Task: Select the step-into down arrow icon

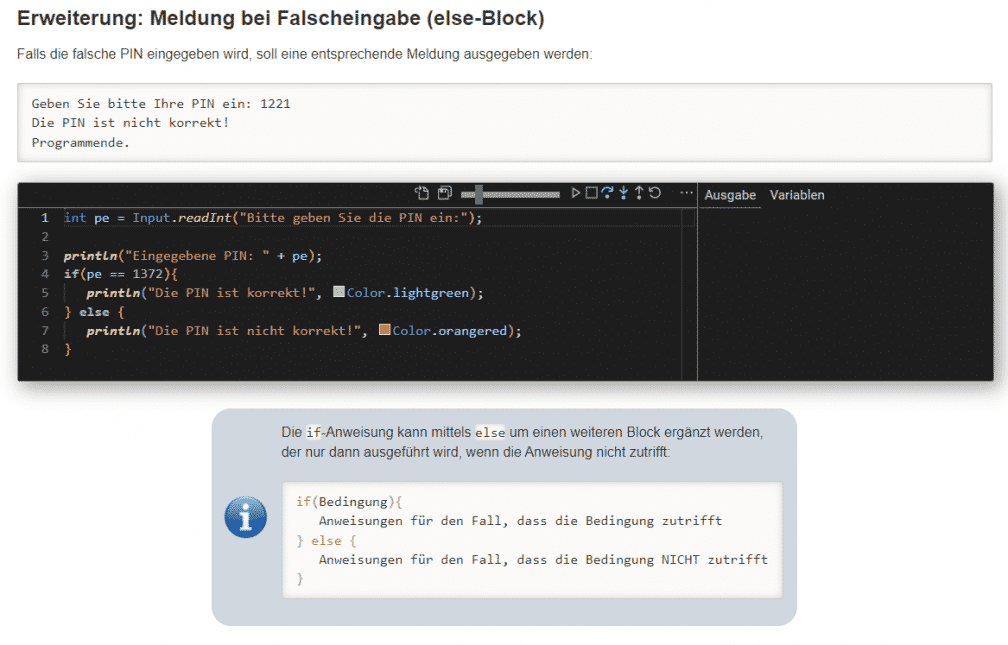Action: click(x=622, y=193)
